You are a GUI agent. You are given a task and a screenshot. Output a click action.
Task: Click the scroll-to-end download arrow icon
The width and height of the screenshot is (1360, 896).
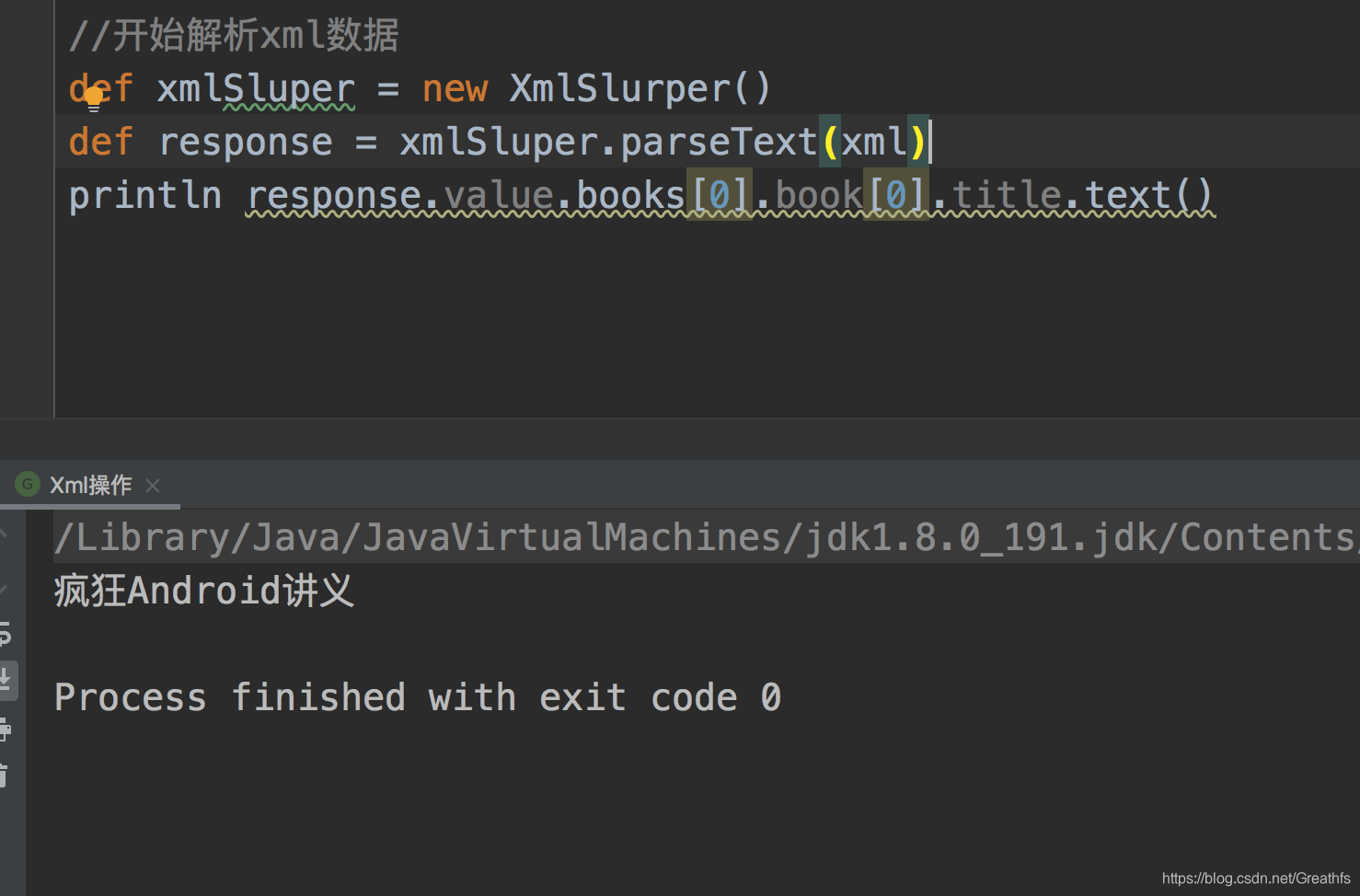pos(6,680)
